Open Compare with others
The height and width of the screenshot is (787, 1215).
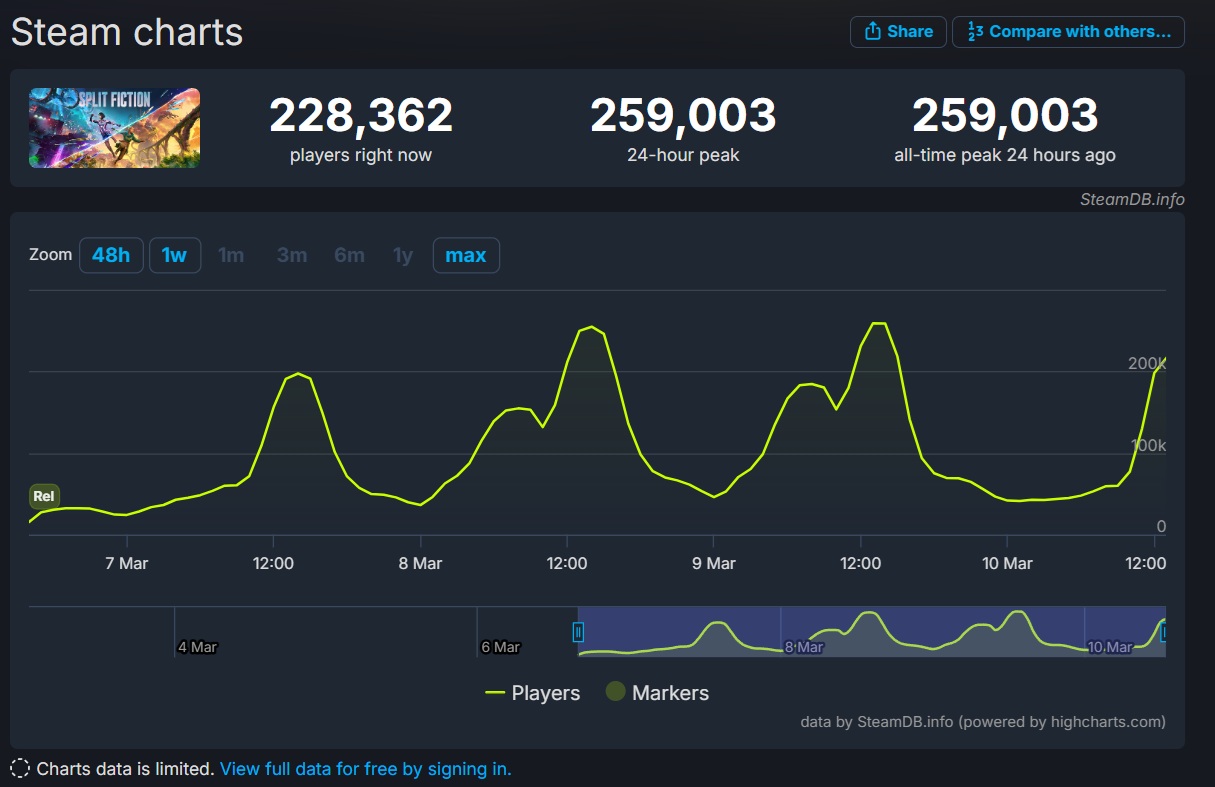[x=1068, y=31]
